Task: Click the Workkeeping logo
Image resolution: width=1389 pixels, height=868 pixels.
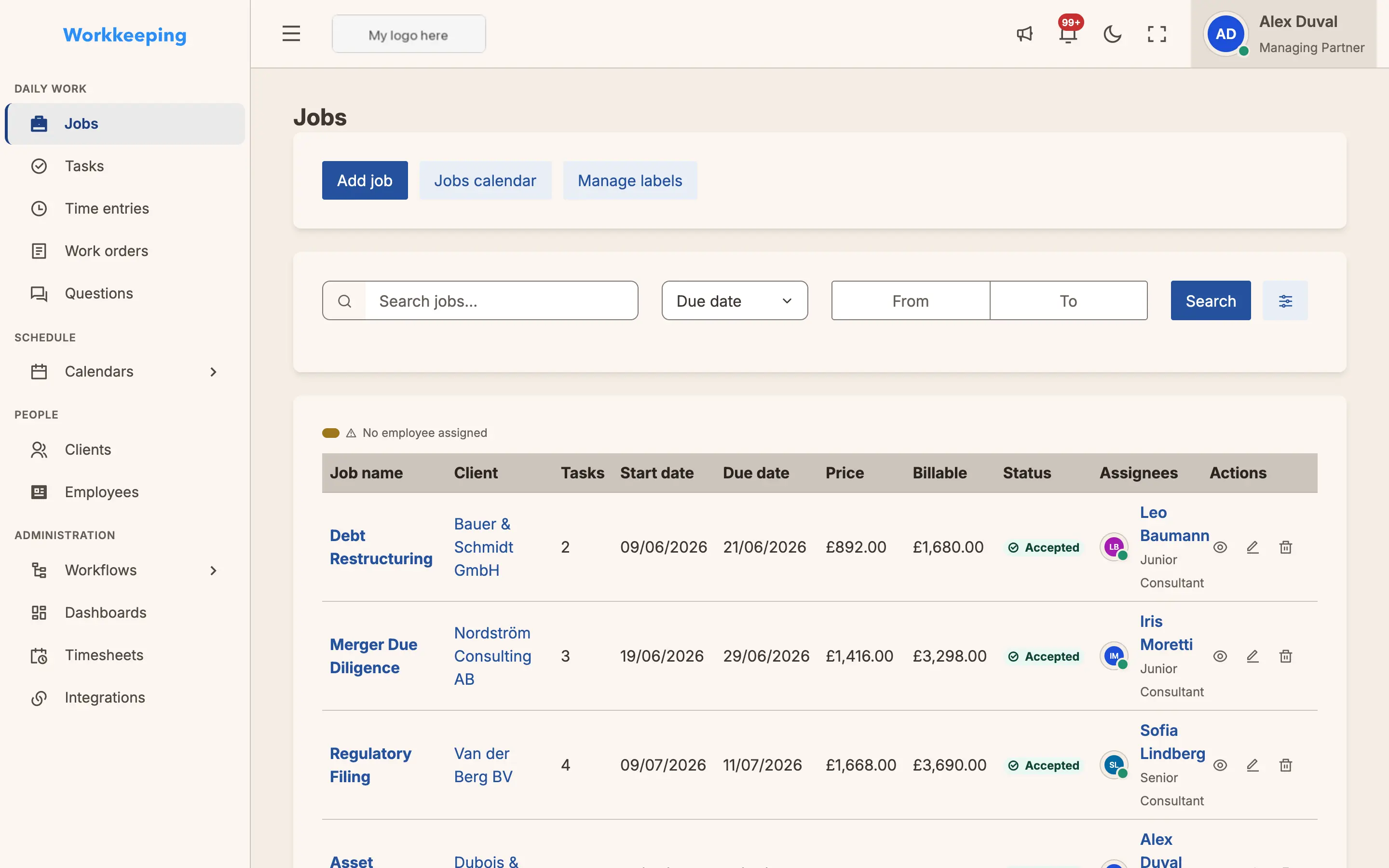Action: tap(124, 35)
